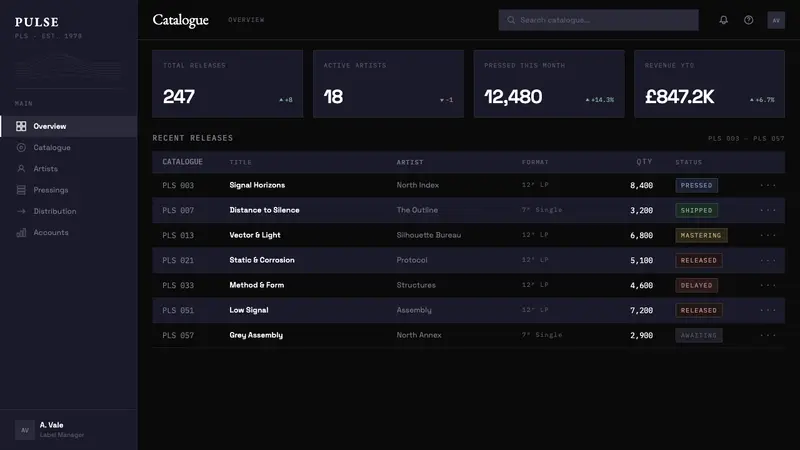The width and height of the screenshot is (800, 450).
Task: Switch to the Overview header tab
Action: point(246,20)
